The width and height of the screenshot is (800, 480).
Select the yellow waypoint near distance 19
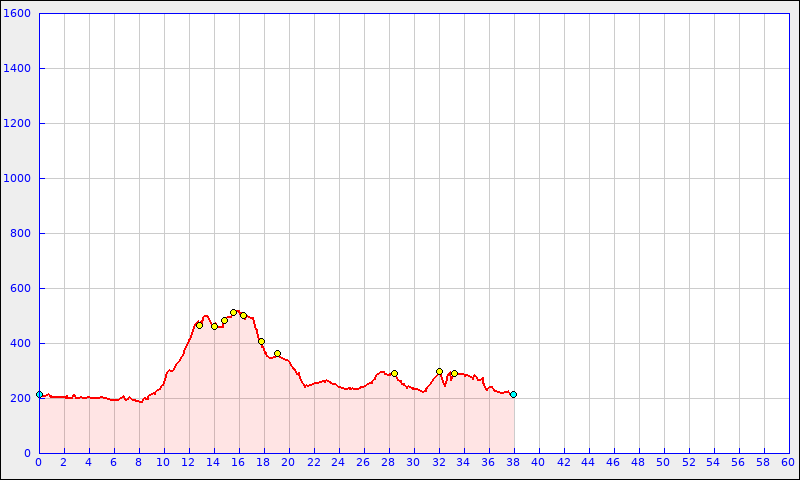277,353
